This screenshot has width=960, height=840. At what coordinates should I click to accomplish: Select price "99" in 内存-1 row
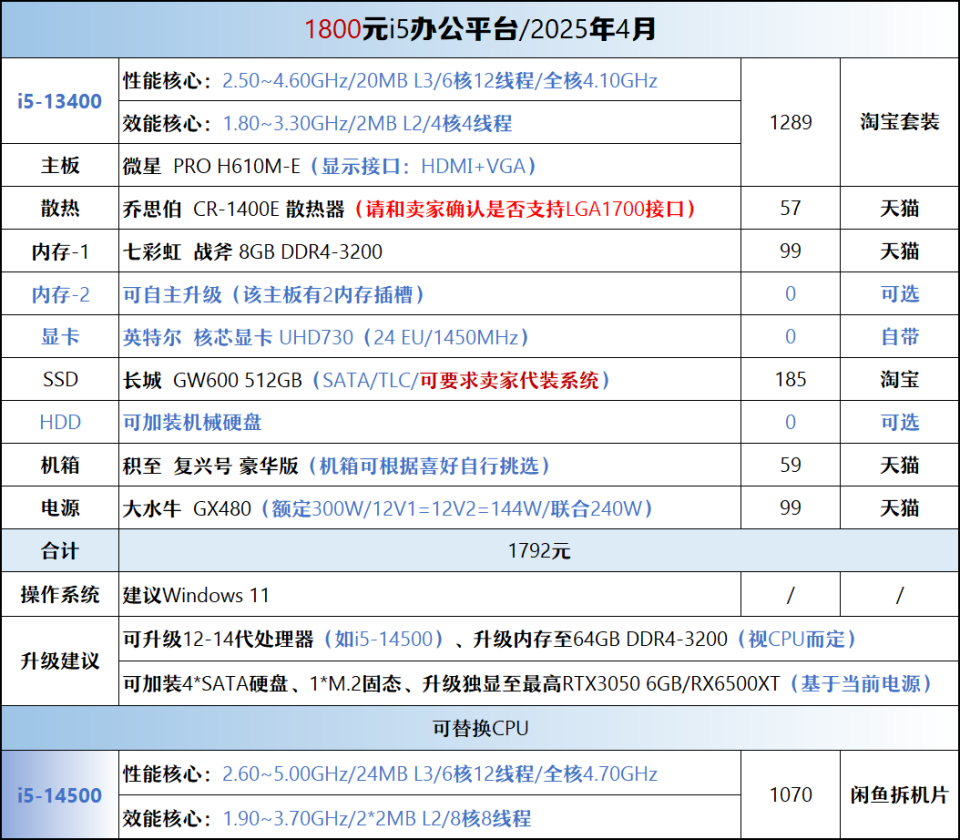pyautogui.click(x=790, y=251)
